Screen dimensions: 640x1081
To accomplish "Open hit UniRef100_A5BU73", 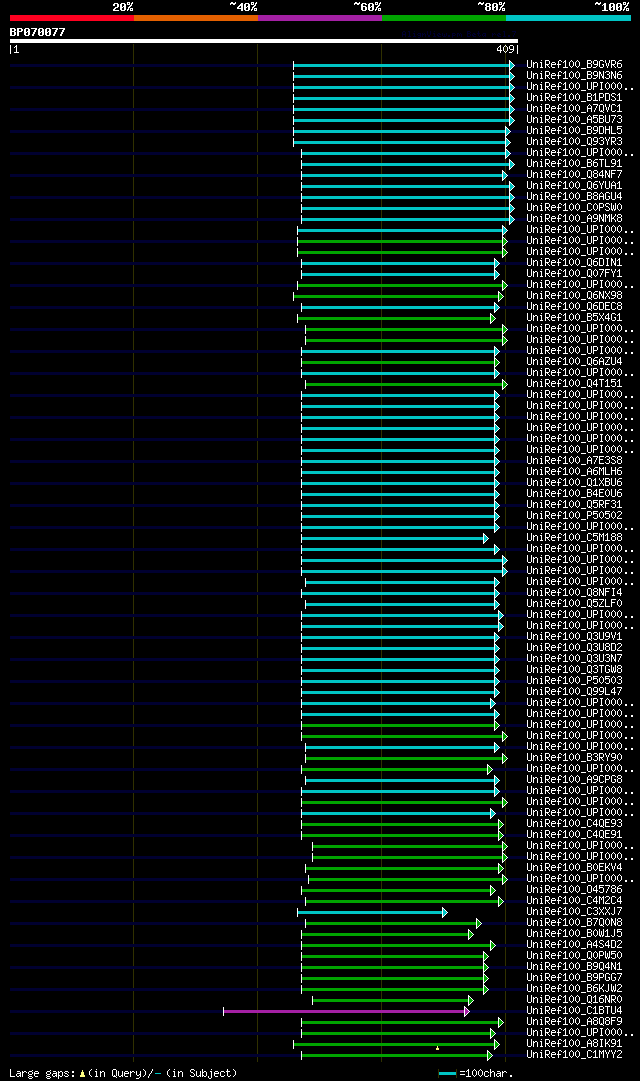I will pyautogui.click(x=574, y=120).
